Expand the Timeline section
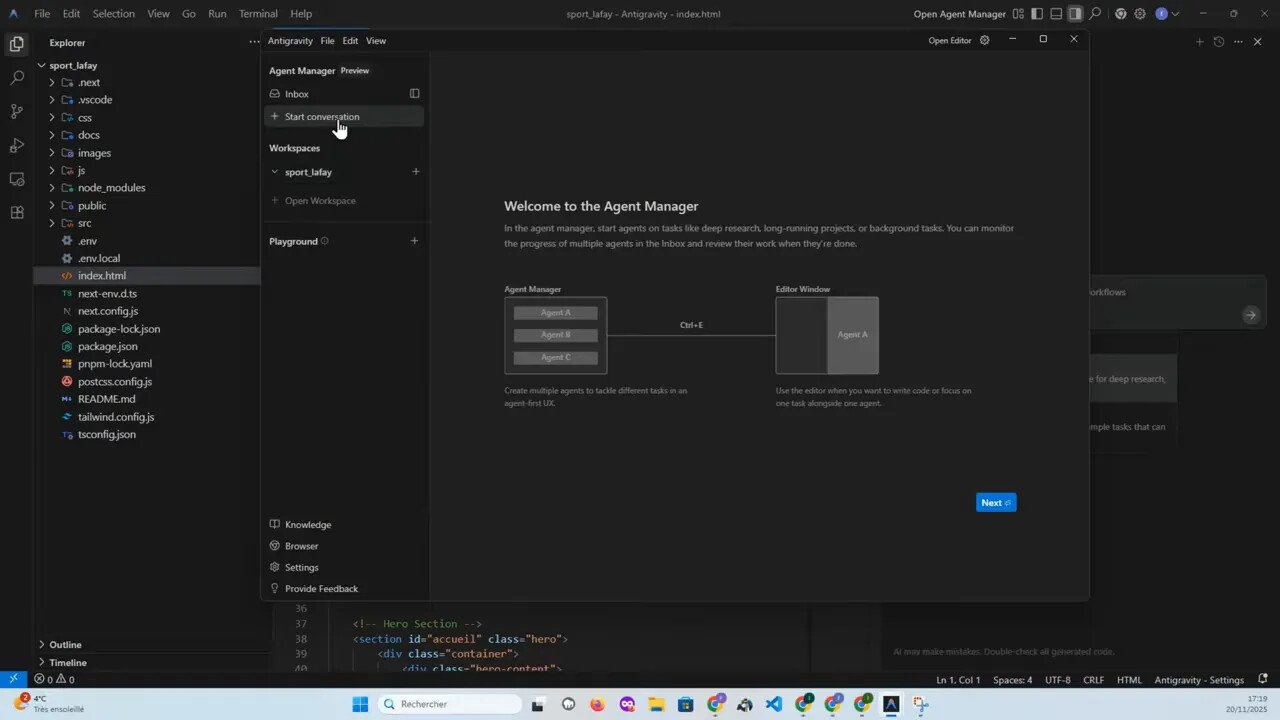This screenshot has width=1280, height=720. coord(66,662)
